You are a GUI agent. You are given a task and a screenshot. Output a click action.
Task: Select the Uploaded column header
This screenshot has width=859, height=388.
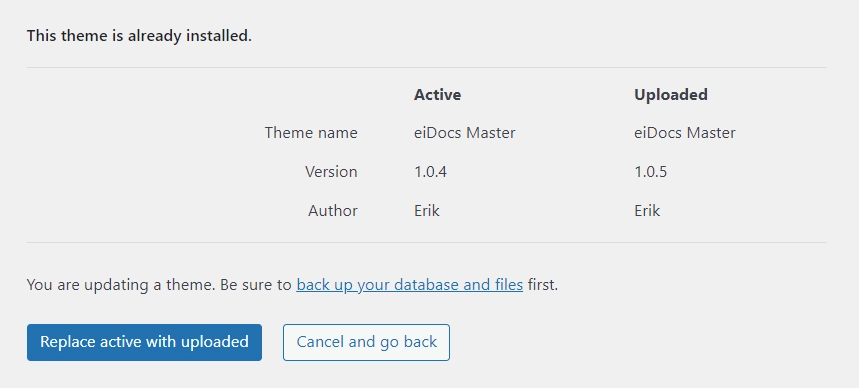pos(671,95)
